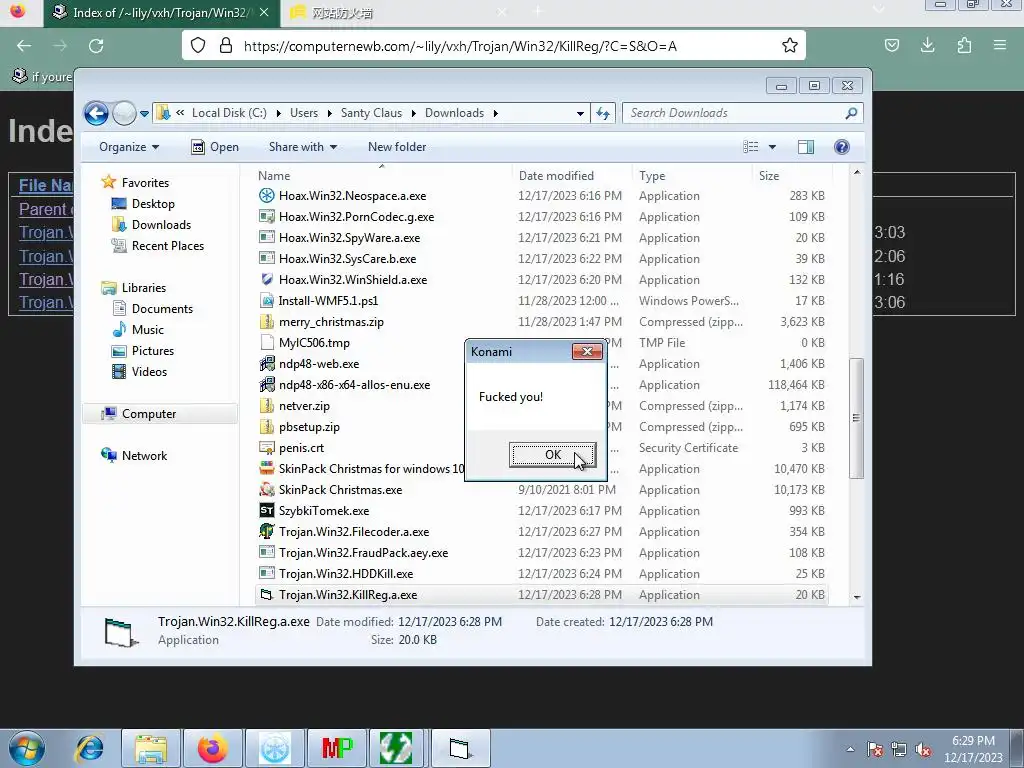This screenshot has height=768, width=1024.
Task: Select SkinPack Christmas.exe icon
Action: (x=266, y=490)
